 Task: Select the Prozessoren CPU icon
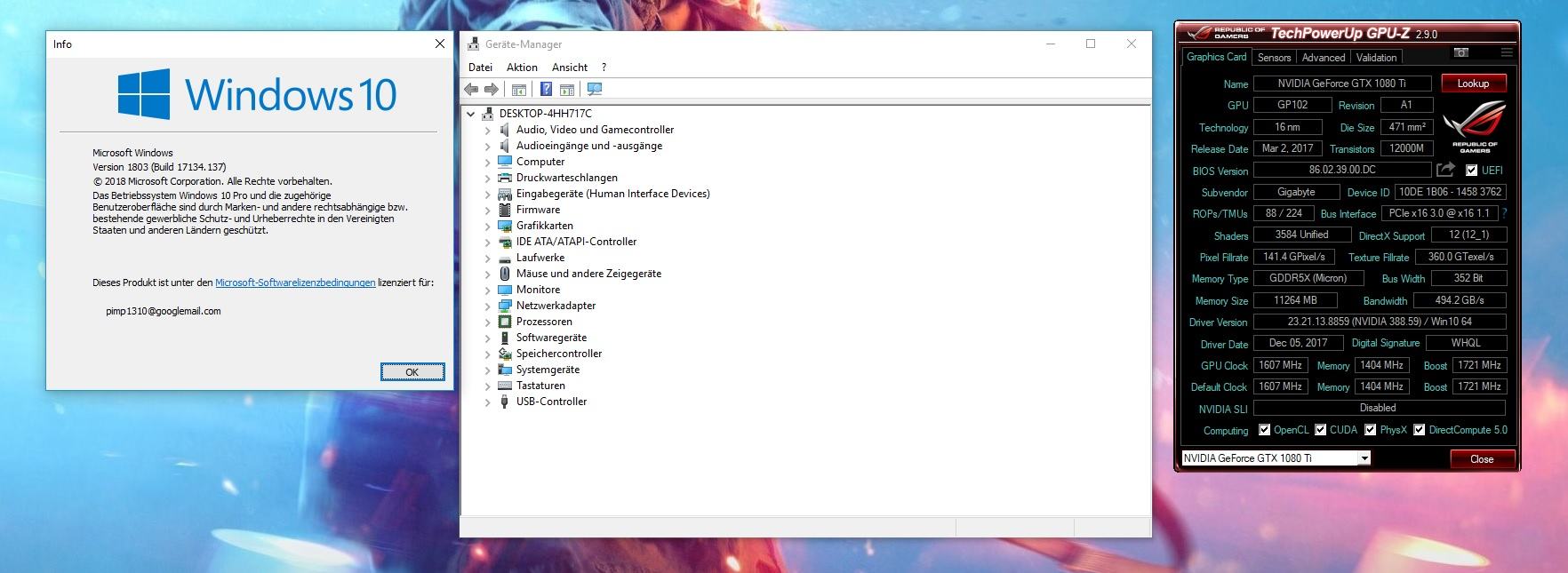[505, 322]
